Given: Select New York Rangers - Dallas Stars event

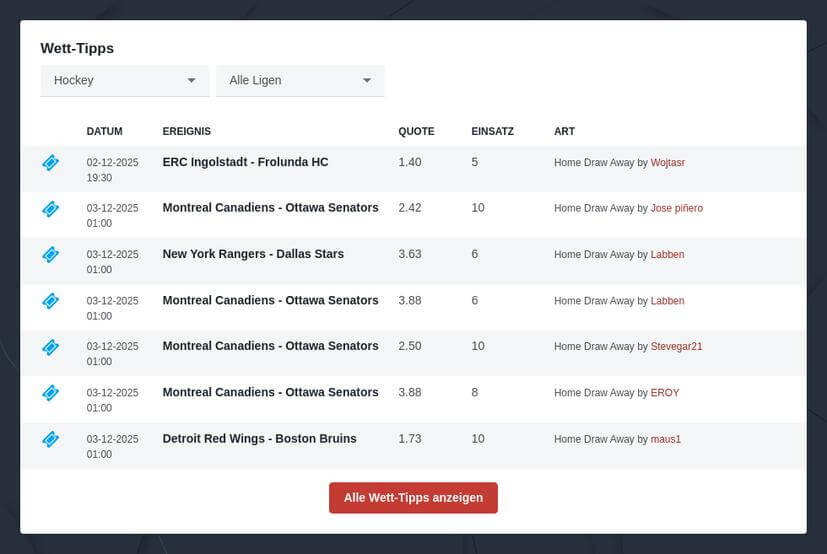Looking at the screenshot, I should click(x=253, y=254).
